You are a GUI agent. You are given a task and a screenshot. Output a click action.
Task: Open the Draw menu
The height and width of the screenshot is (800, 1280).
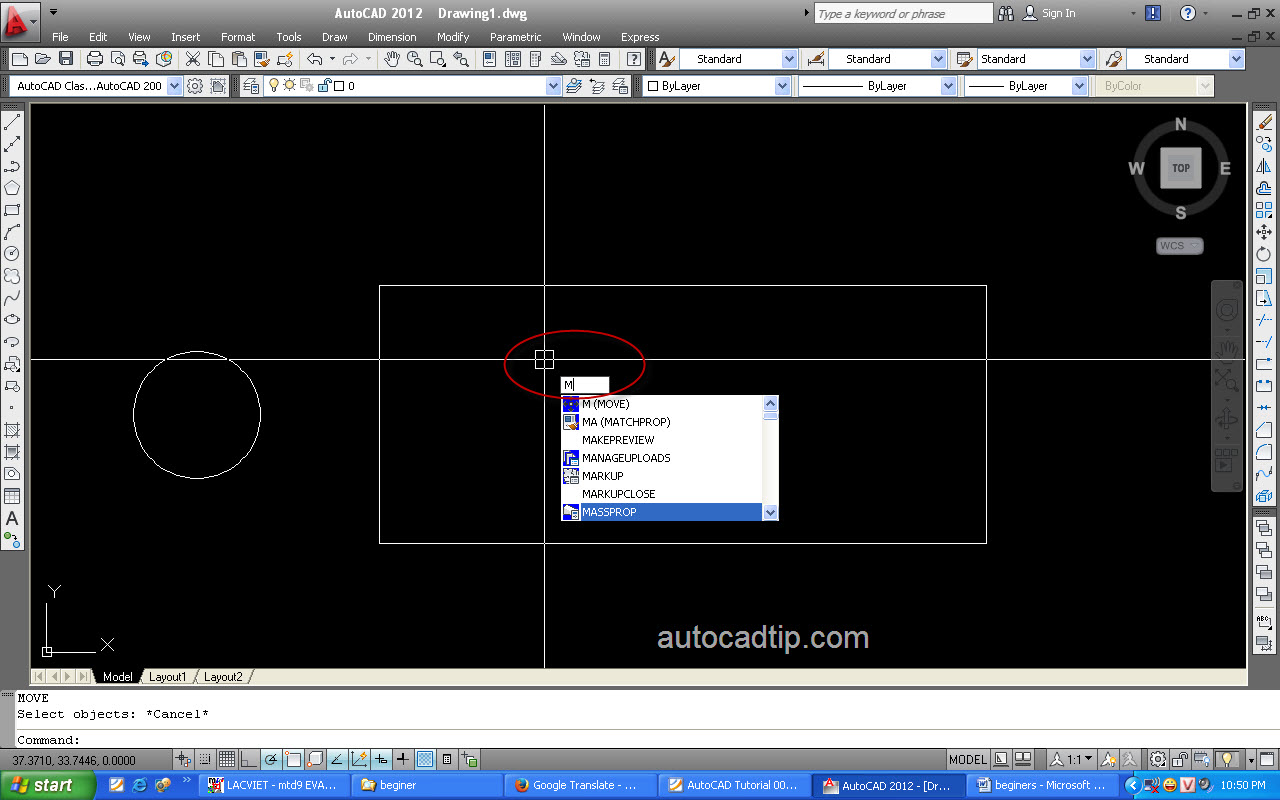(334, 37)
